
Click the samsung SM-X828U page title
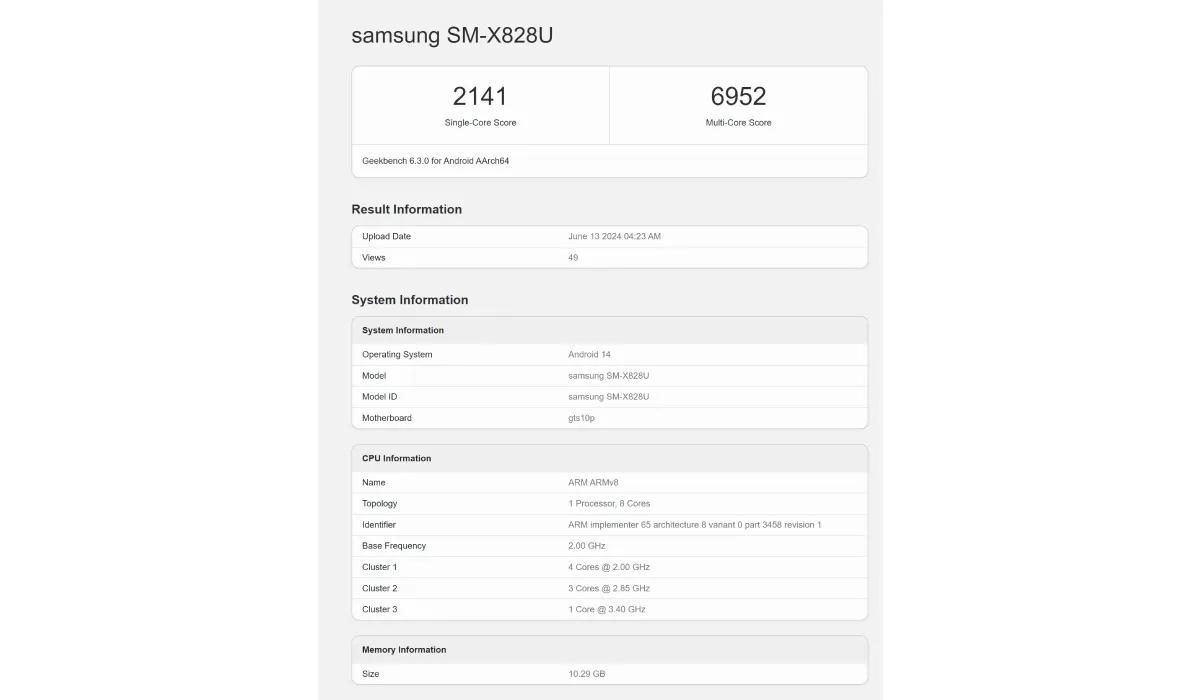coord(452,35)
